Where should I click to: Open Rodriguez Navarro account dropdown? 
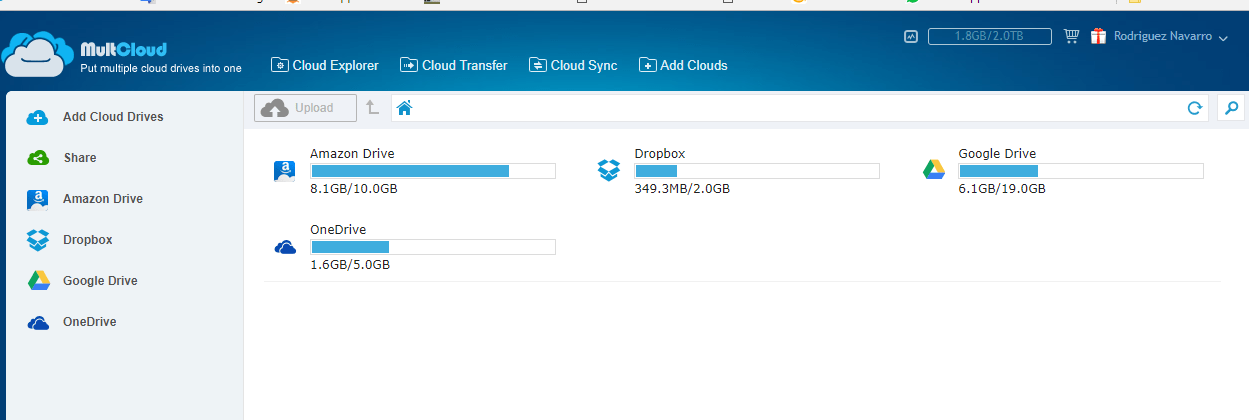click(x=1169, y=37)
